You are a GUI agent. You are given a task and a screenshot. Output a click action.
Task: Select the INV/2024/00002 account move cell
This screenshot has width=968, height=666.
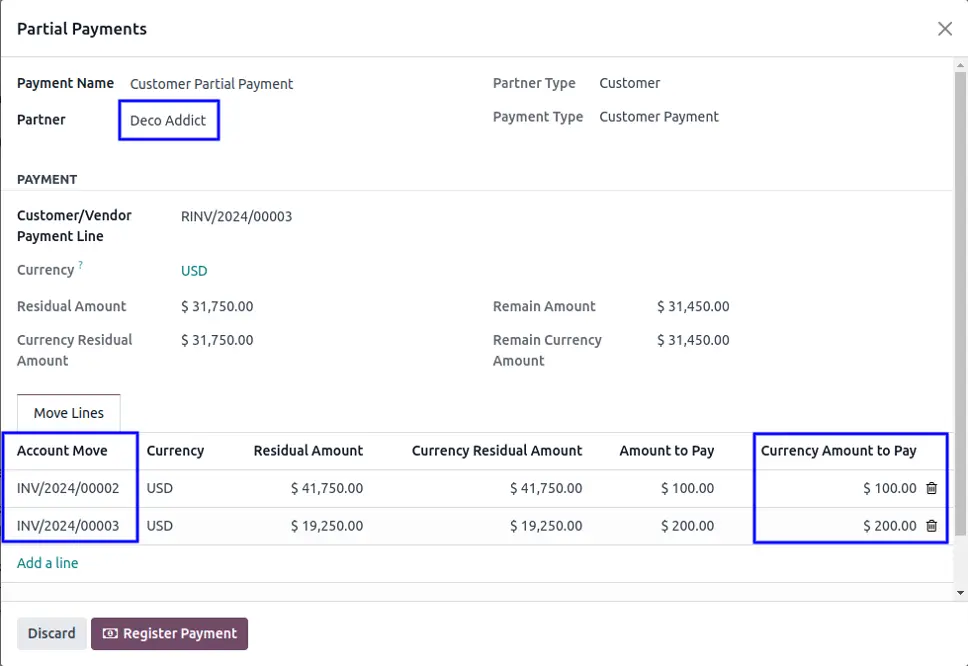68,488
